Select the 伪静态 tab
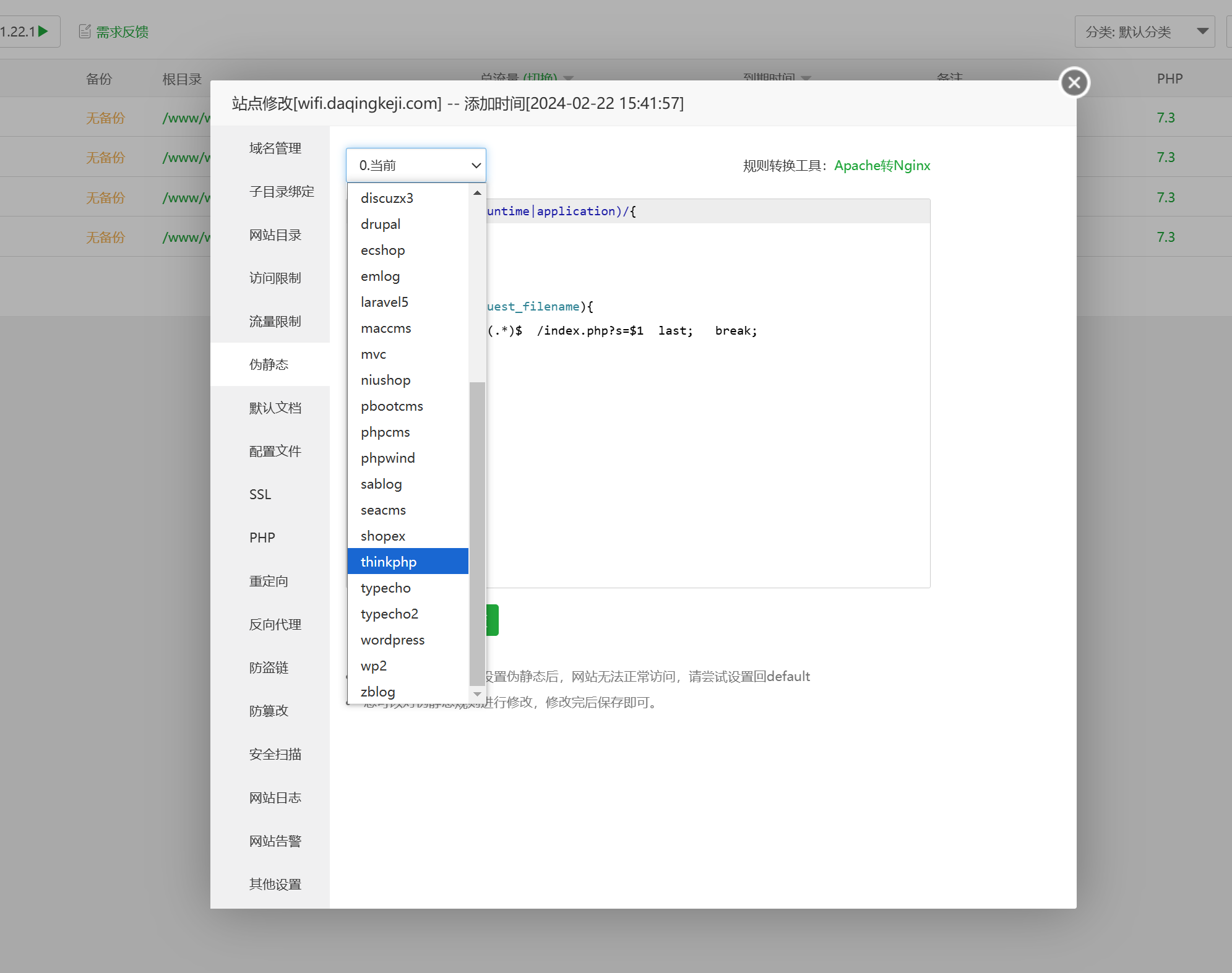The height and width of the screenshot is (973, 1232). pyautogui.click(x=269, y=364)
